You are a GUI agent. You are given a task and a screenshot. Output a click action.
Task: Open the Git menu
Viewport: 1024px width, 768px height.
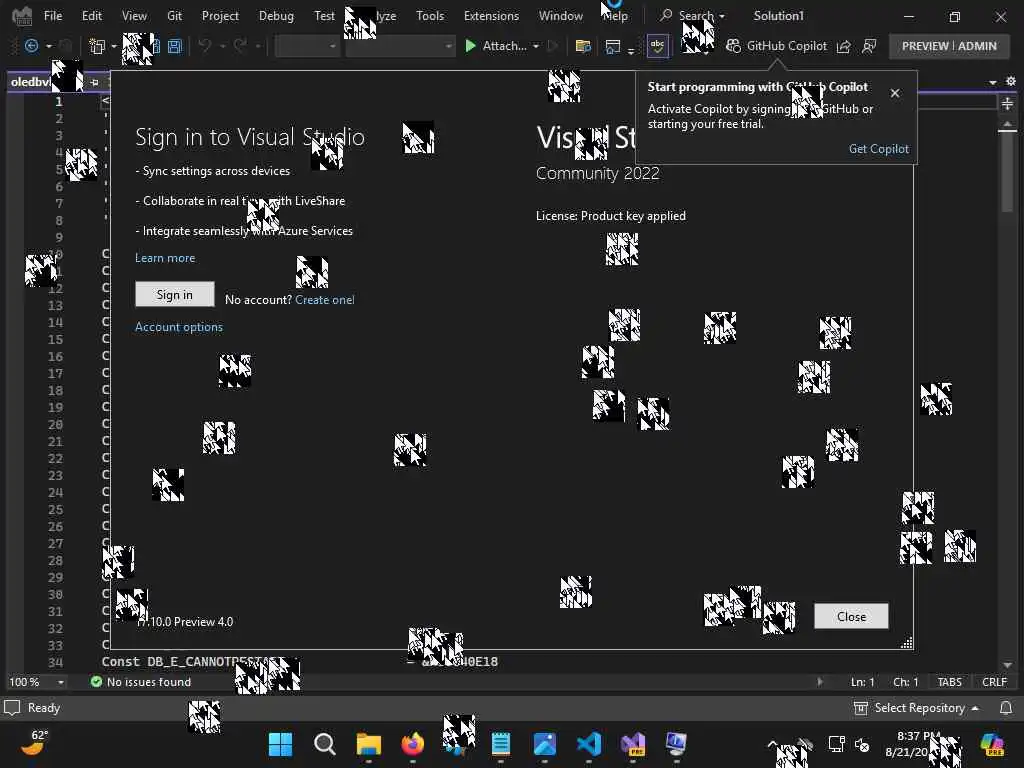pyautogui.click(x=174, y=16)
